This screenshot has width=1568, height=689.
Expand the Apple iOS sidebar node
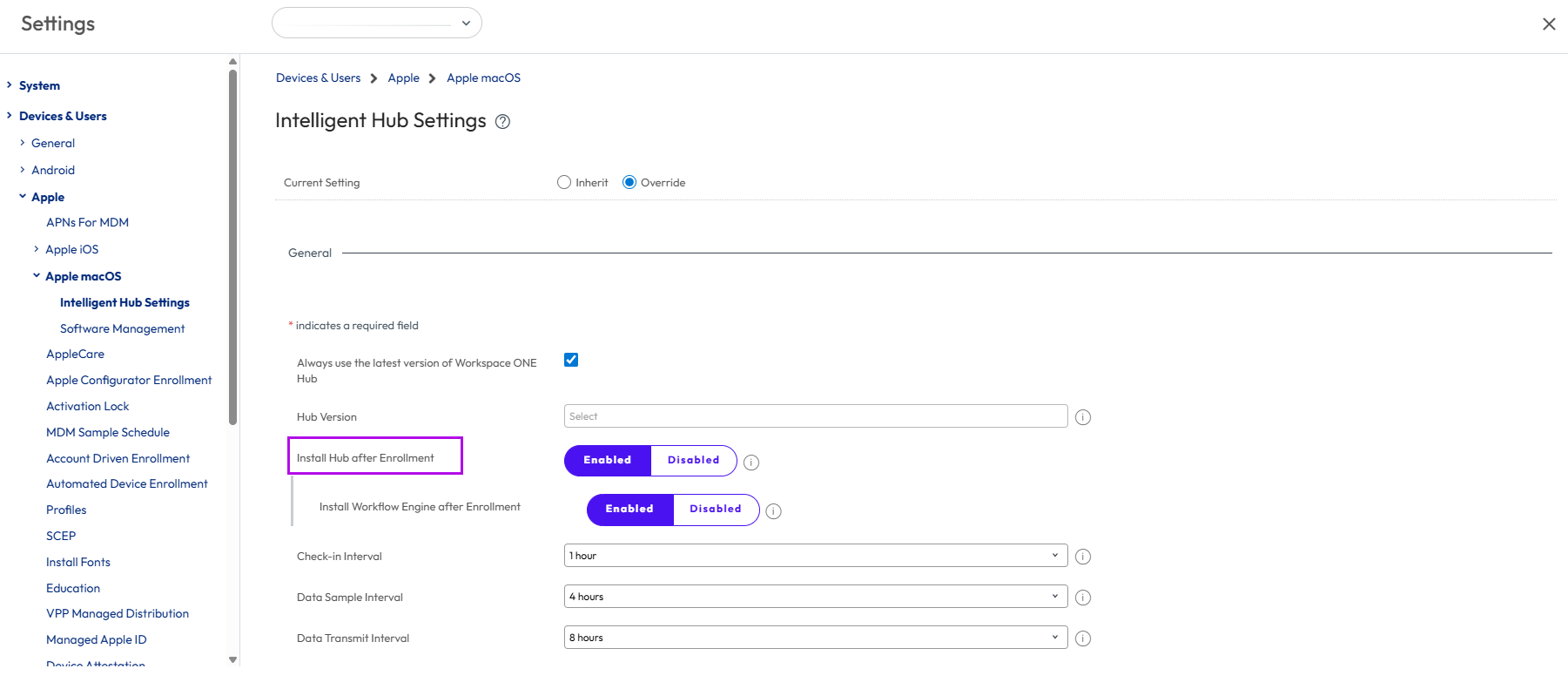pos(37,249)
